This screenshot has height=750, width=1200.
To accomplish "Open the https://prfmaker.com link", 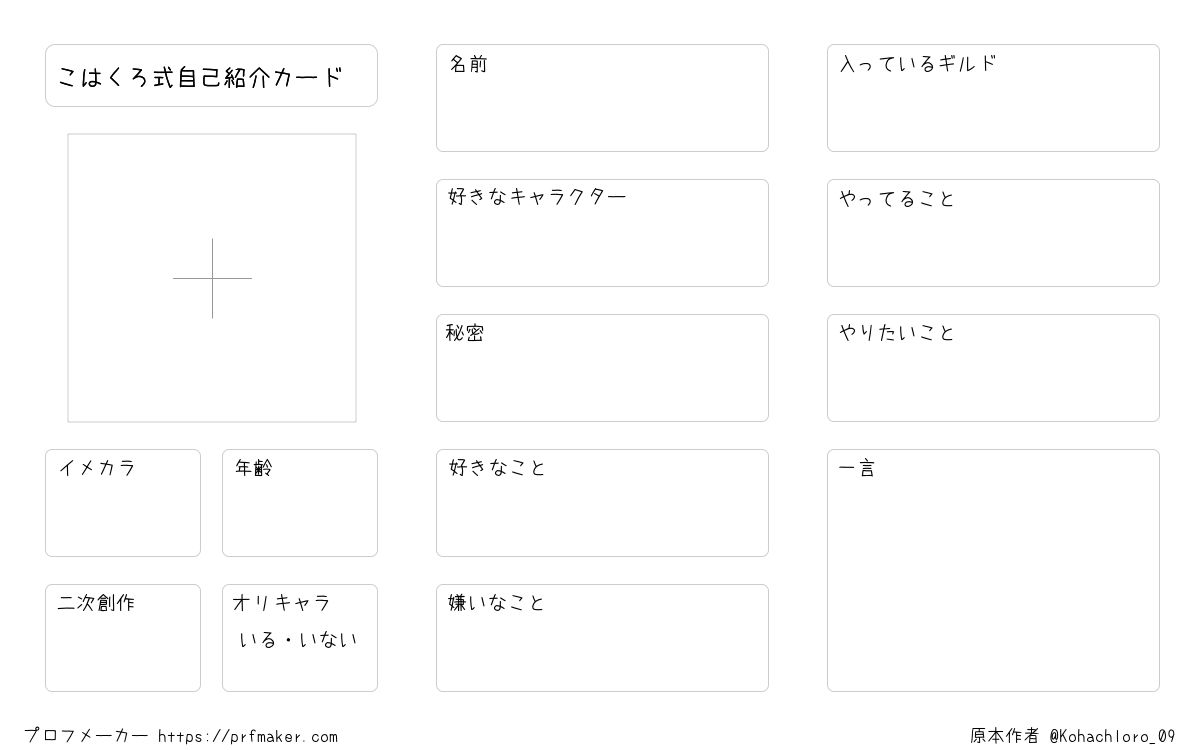I will coord(248,737).
